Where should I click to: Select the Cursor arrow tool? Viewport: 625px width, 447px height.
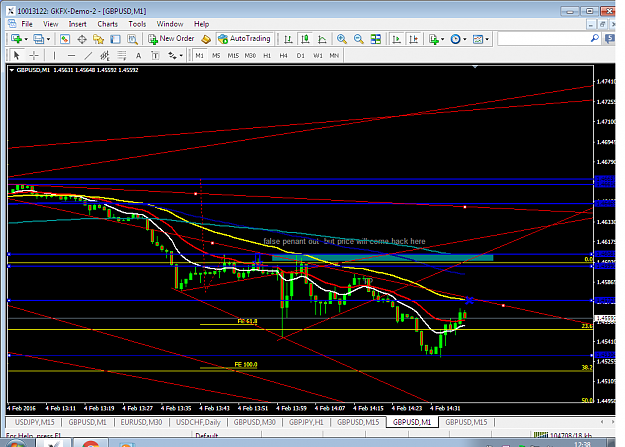(16, 55)
